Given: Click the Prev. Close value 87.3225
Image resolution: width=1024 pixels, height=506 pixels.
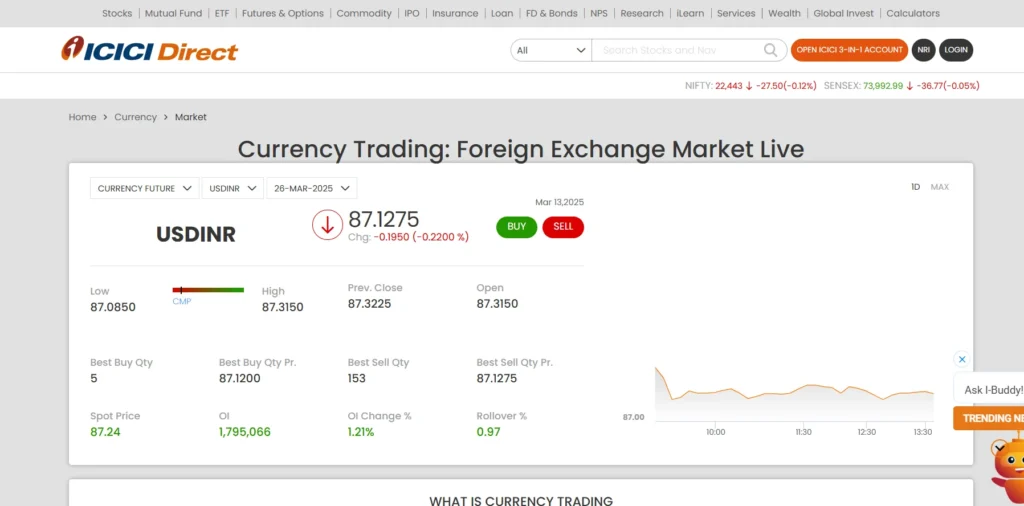Looking at the screenshot, I should [370, 304].
